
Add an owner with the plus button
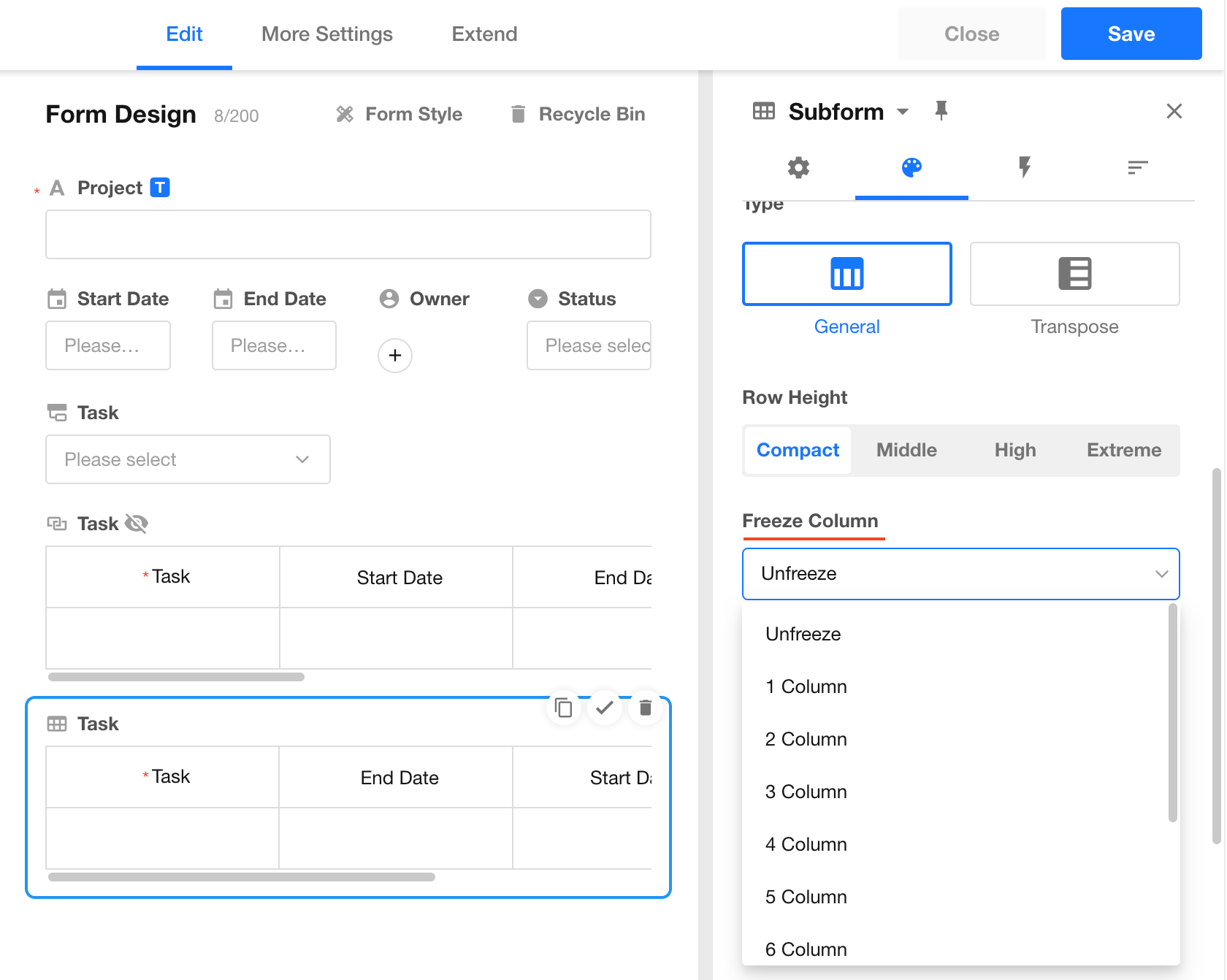pyautogui.click(x=395, y=356)
